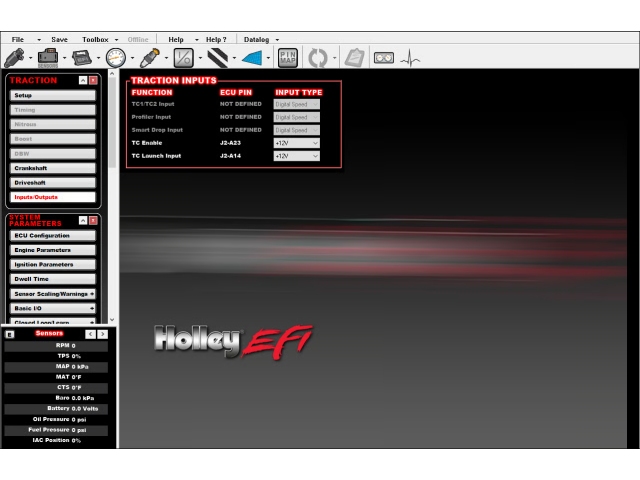Open the I/O toolbar icon
Viewport: 640px width, 480px height.
pos(183,58)
